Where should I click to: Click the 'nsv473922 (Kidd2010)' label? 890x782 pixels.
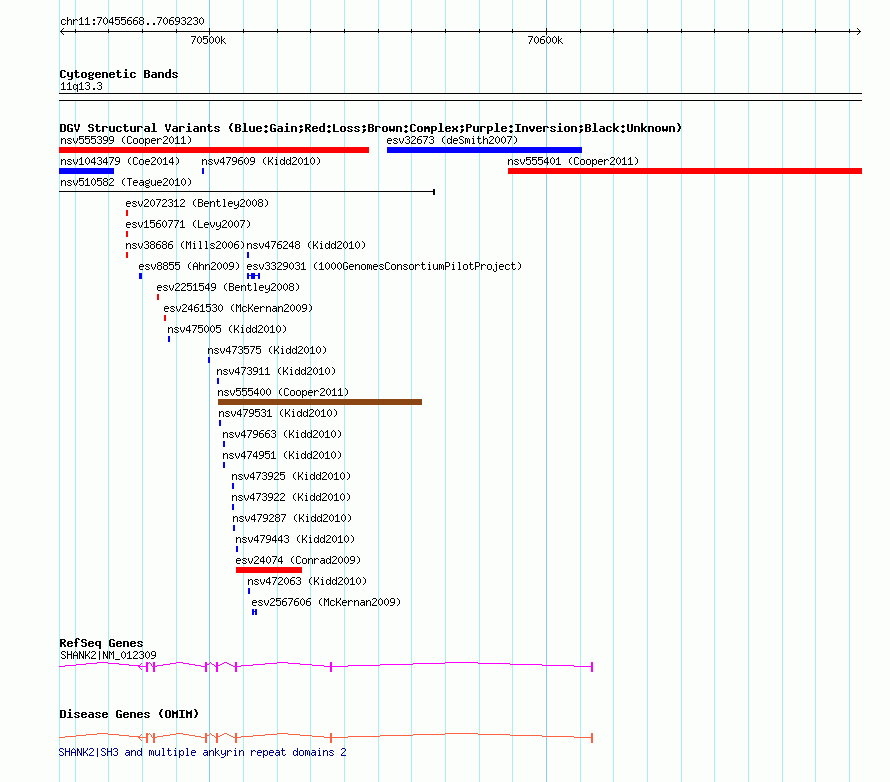(291, 497)
